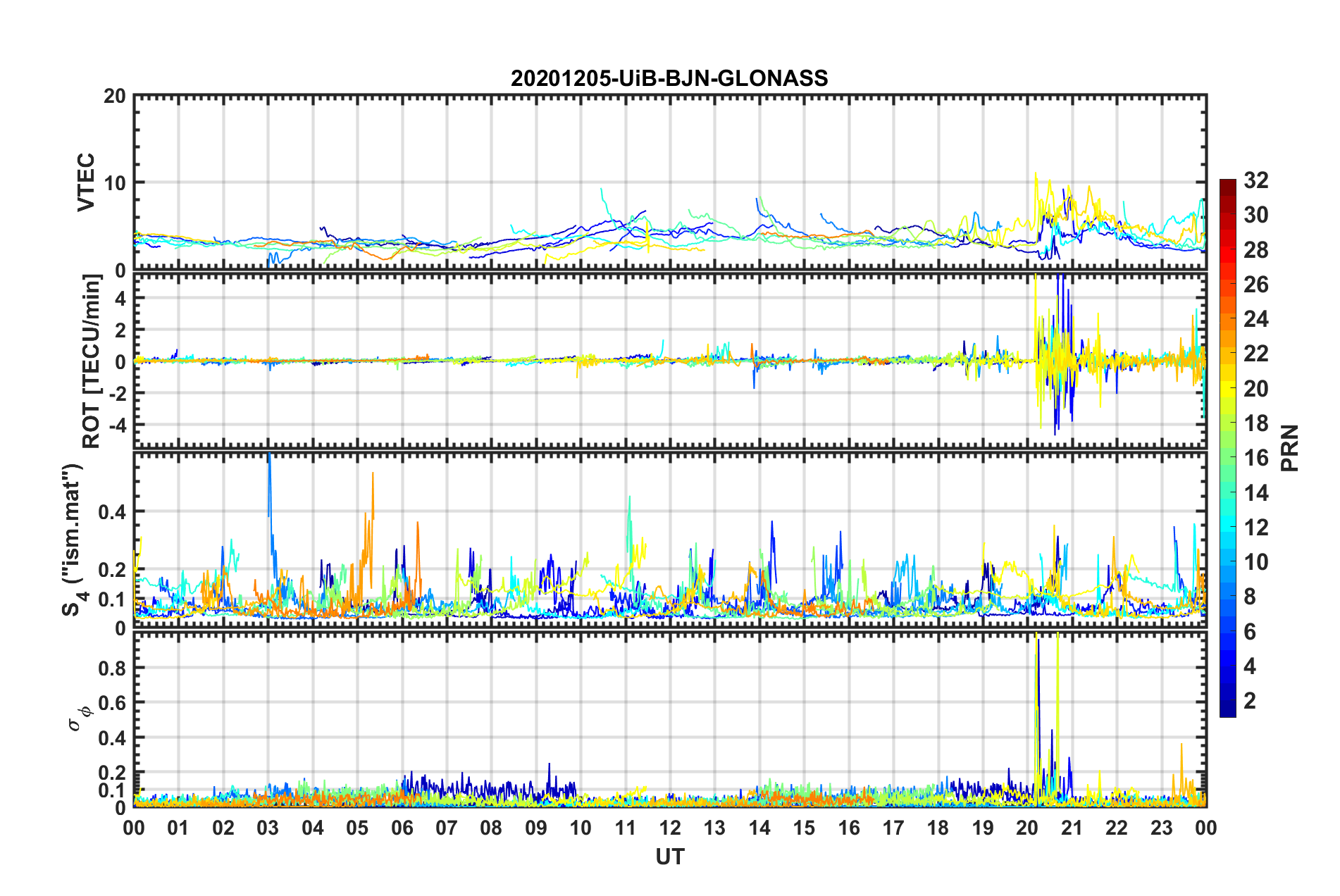Click the dark red top of the PRN colorbar

pos(1228,187)
